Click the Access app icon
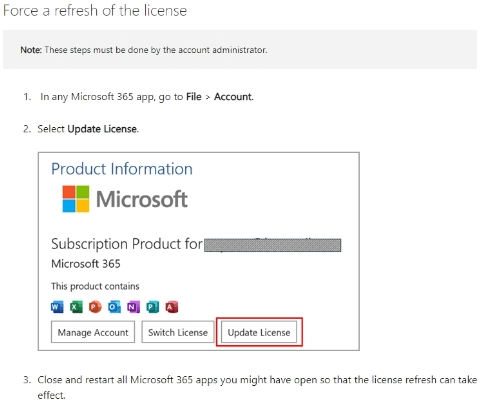480x402 pixels. click(x=172, y=307)
